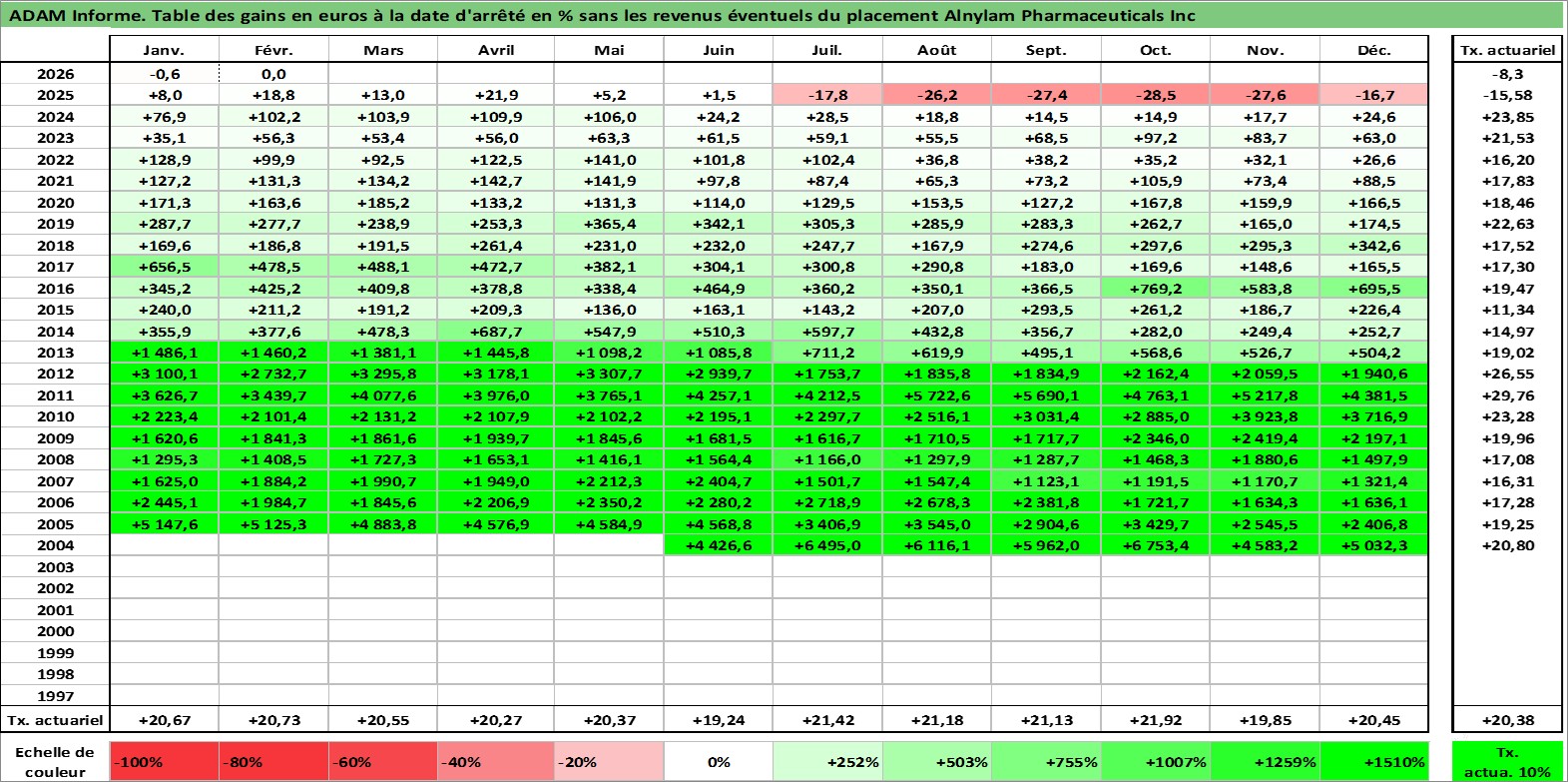Select the '+20,80' actuarial rate for 2004

1507,545
